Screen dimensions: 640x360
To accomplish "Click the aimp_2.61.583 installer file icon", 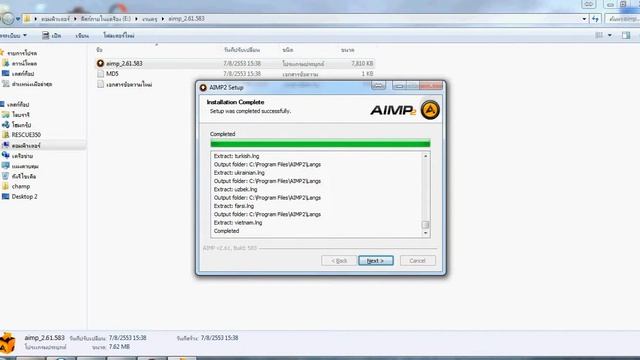I will click(100, 63).
